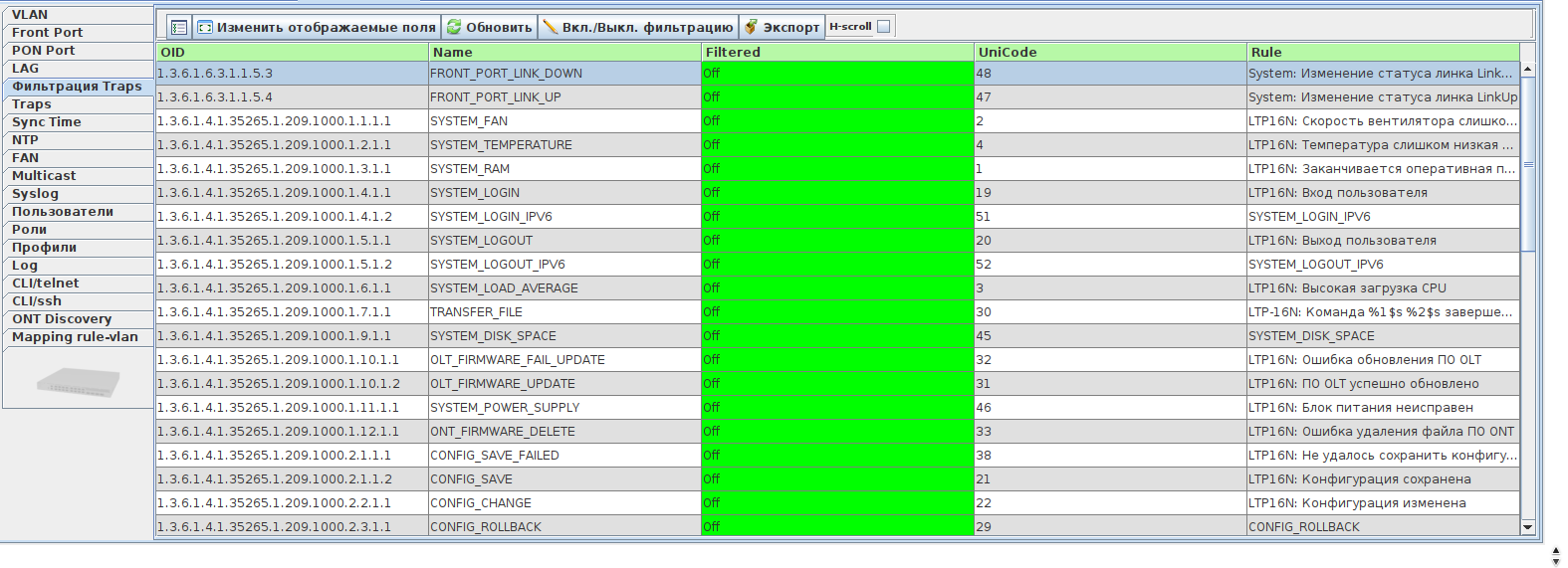Click rule text LTP16N: Высокая загрузка CPU
Viewport: 1568px width, 568px height.
coord(1348,288)
